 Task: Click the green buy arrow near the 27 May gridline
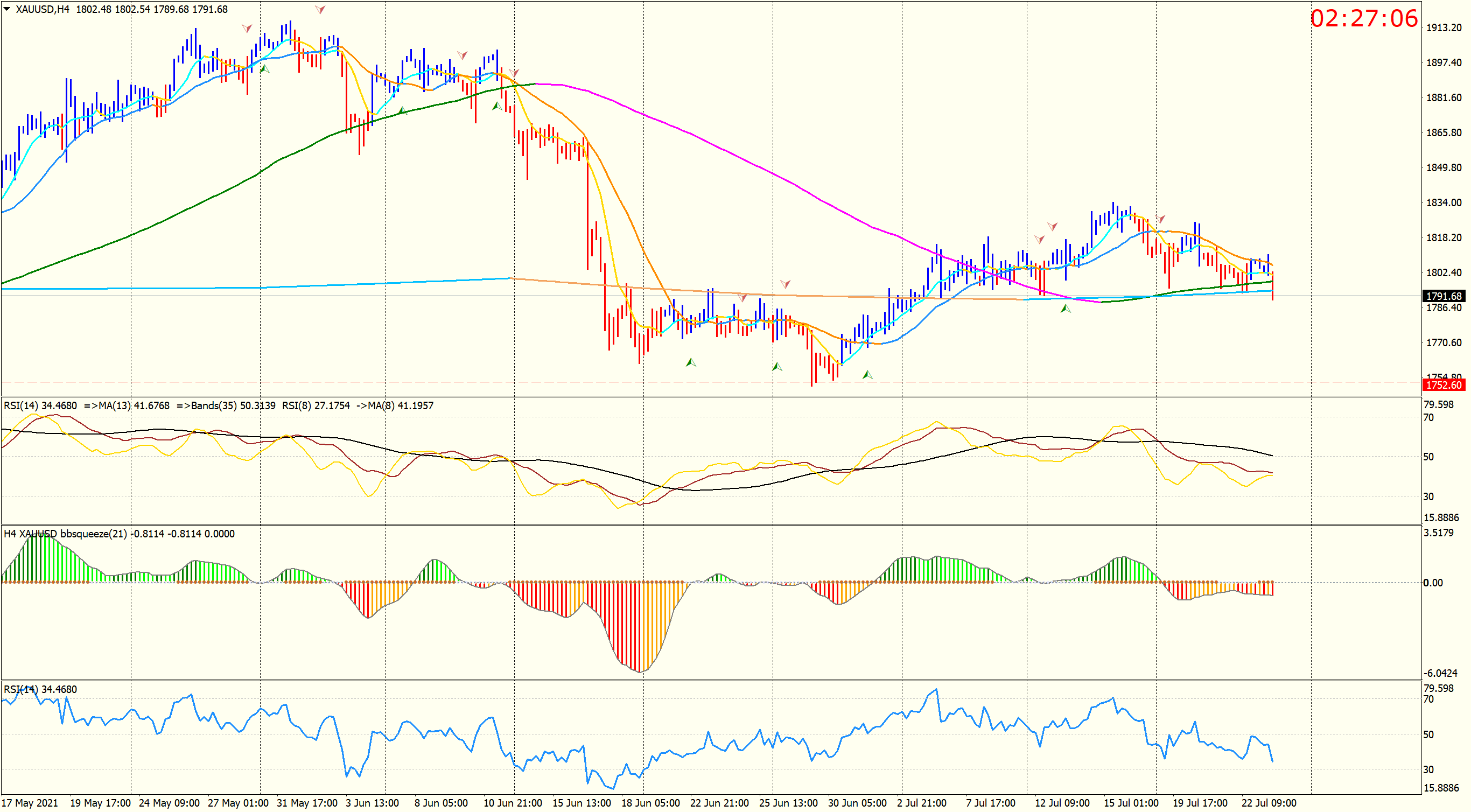(x=264, y=69)
